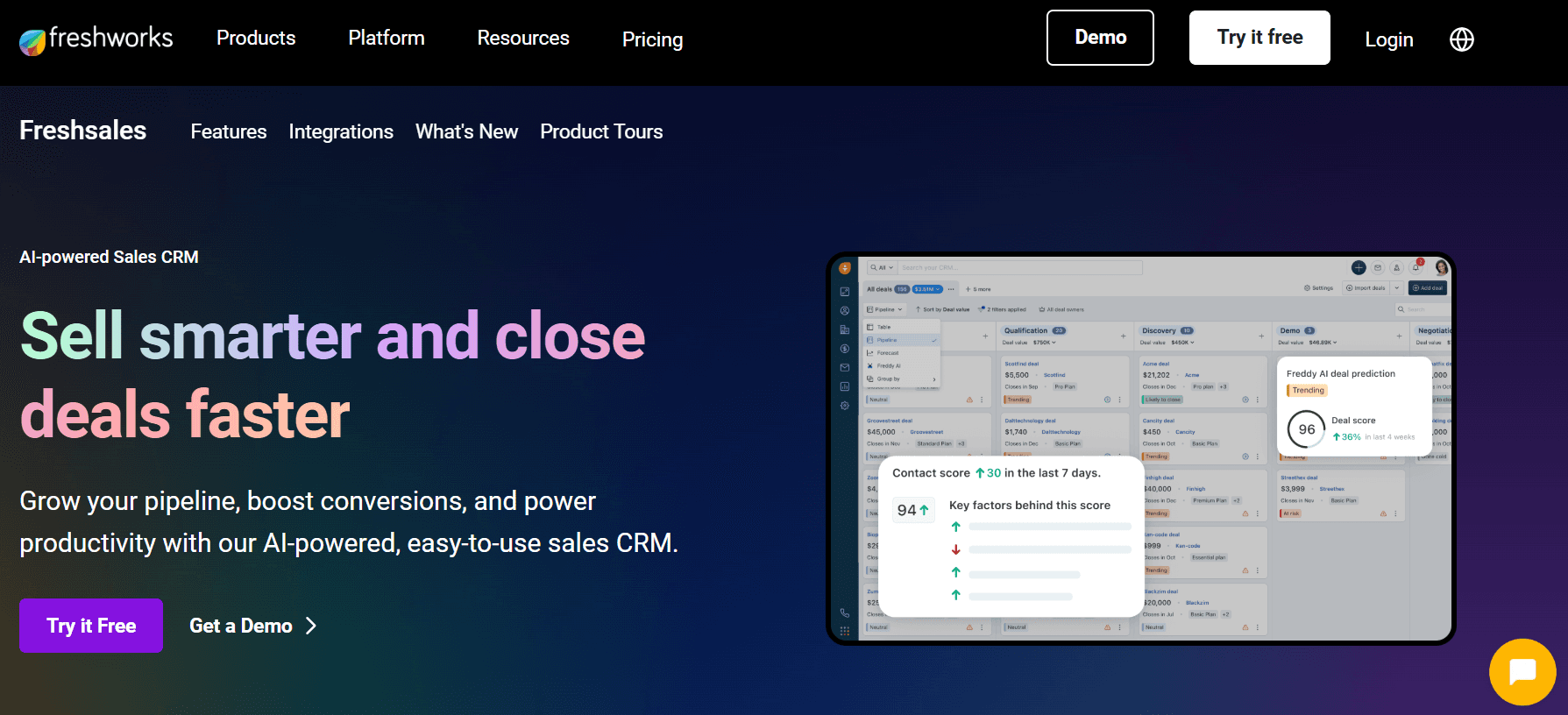This screenshot has width=1568, height=715.
Task: Click the contact score 94 badge
Action: tap(912, 510)
